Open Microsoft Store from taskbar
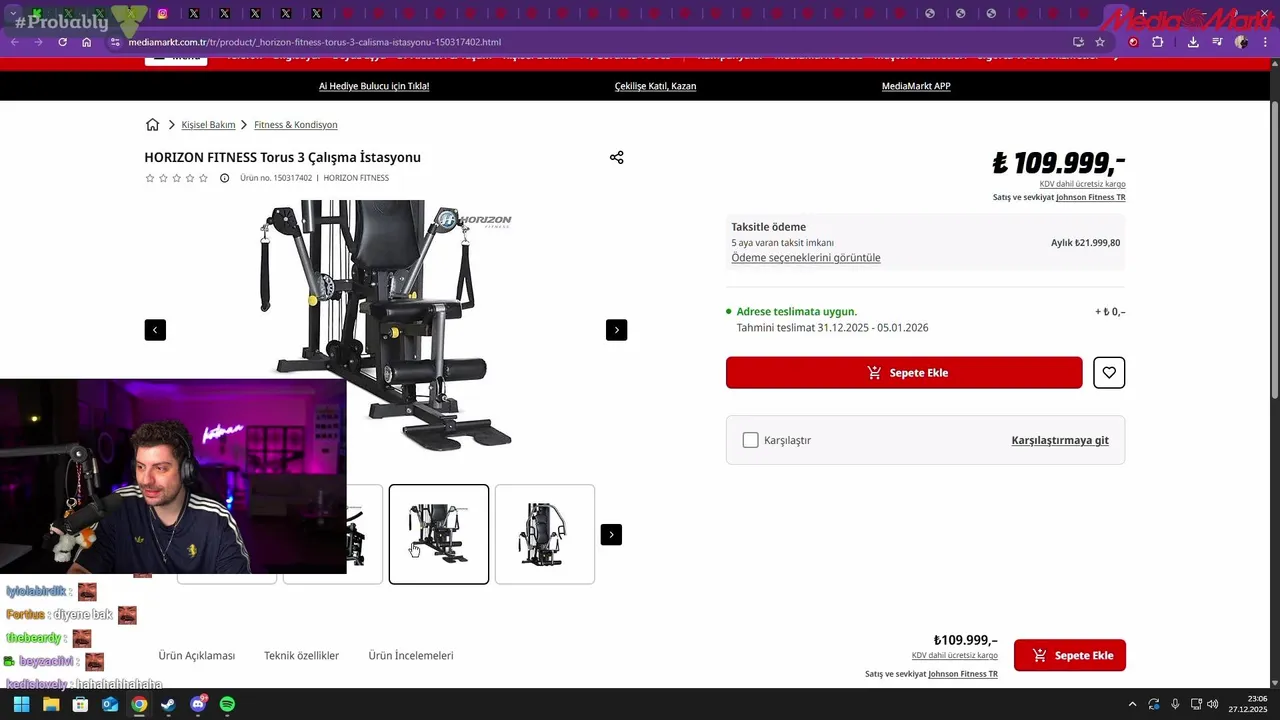1280x720 pixels. pyautogui.click(x=80, y=705)
